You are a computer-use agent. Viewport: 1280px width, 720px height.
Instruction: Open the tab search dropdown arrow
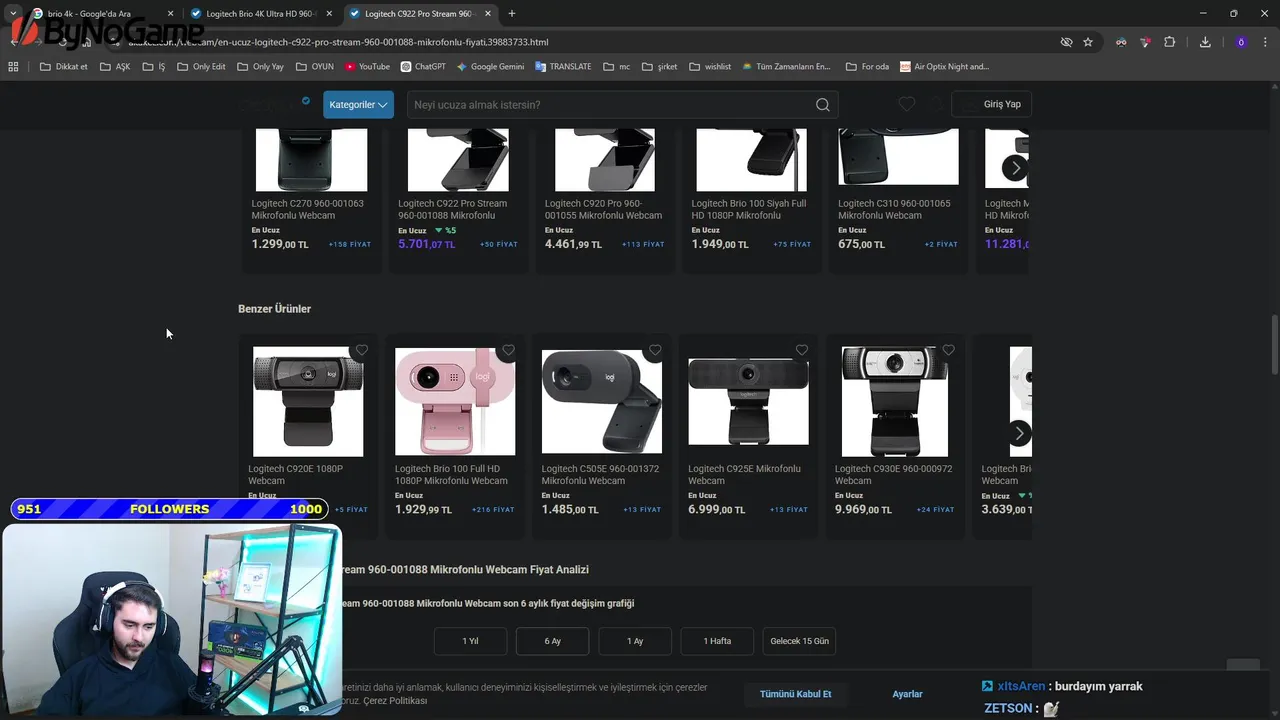point(13,14)
